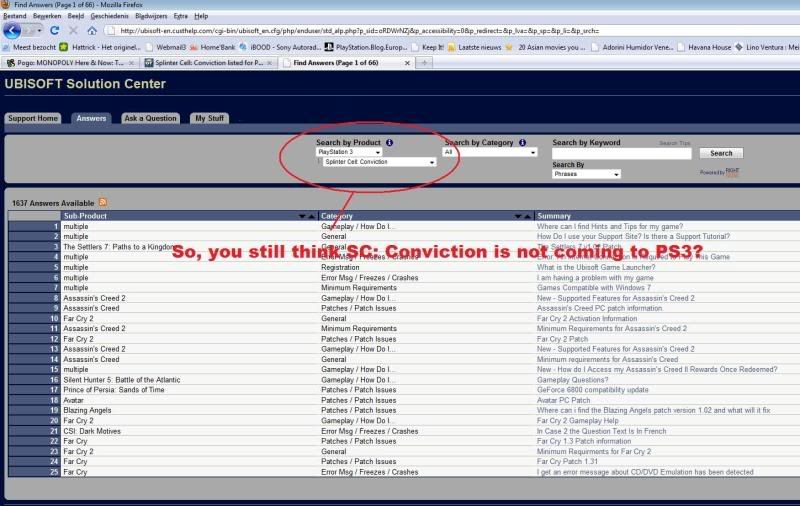
Task: Open 'GeForce 6800 compatibility update' link
Action: 592,390
